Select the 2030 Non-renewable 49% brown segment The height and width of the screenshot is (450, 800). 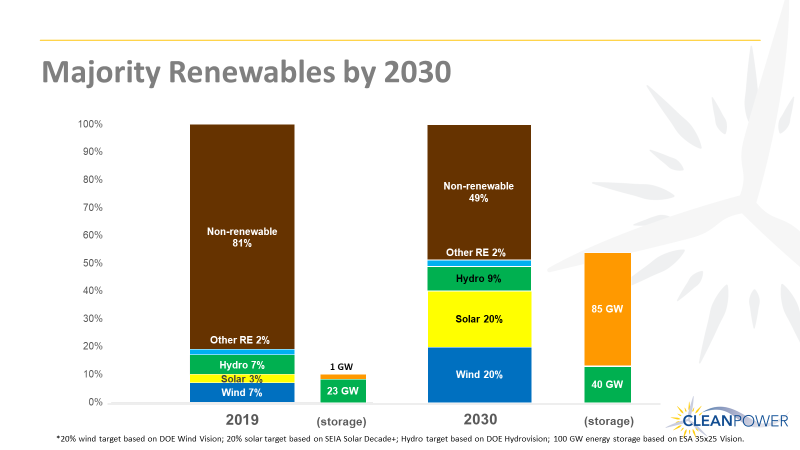point(478,191)
